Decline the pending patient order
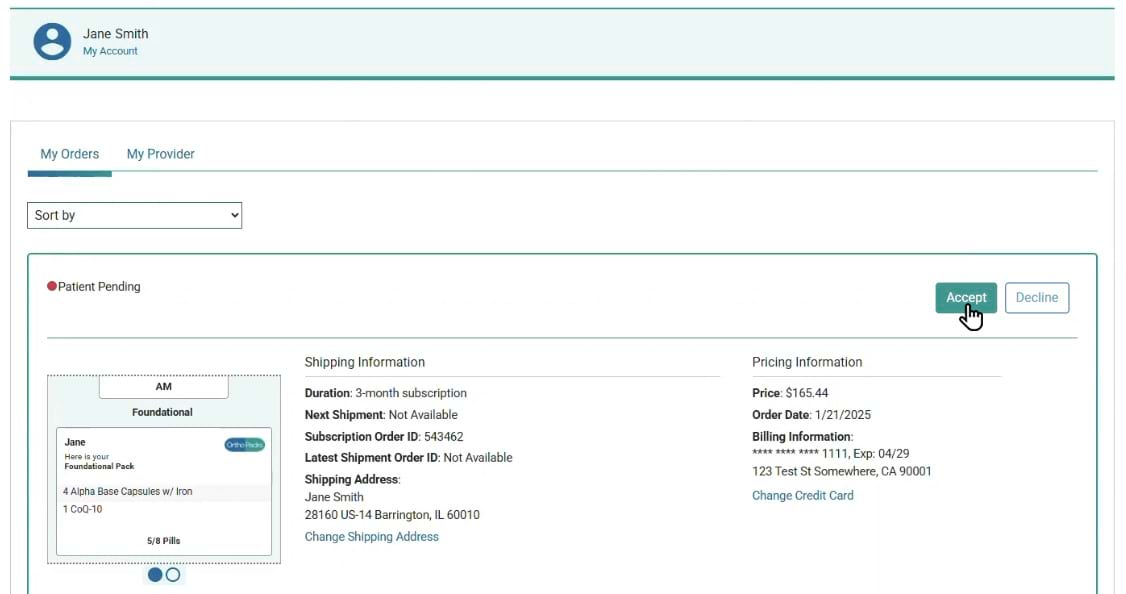Viewport: 1126px width, 594px height. click(x=1037, y=297)
